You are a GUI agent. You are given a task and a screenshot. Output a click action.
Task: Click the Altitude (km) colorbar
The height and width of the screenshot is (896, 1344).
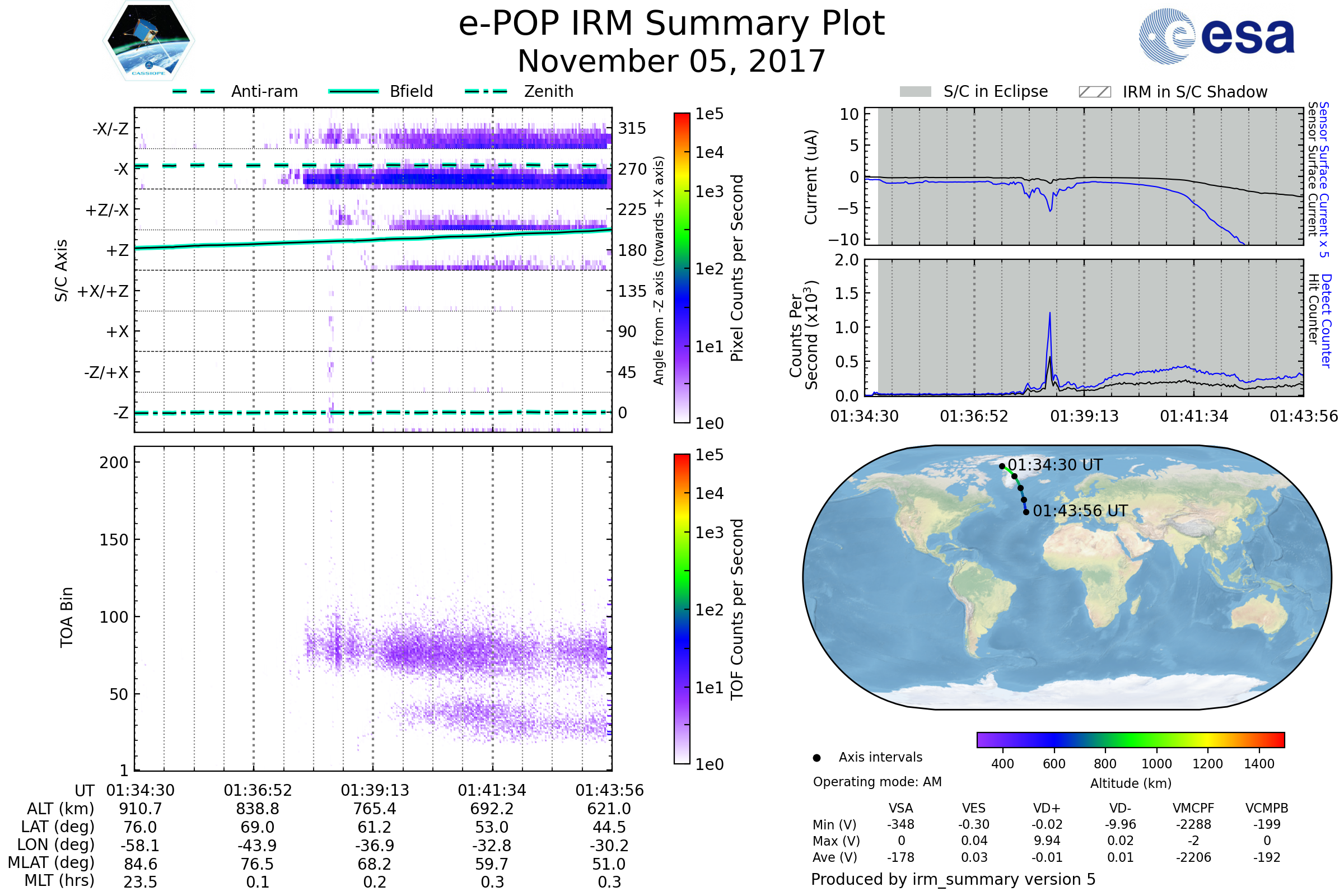pyautogui.click(x=1130, y=739)
